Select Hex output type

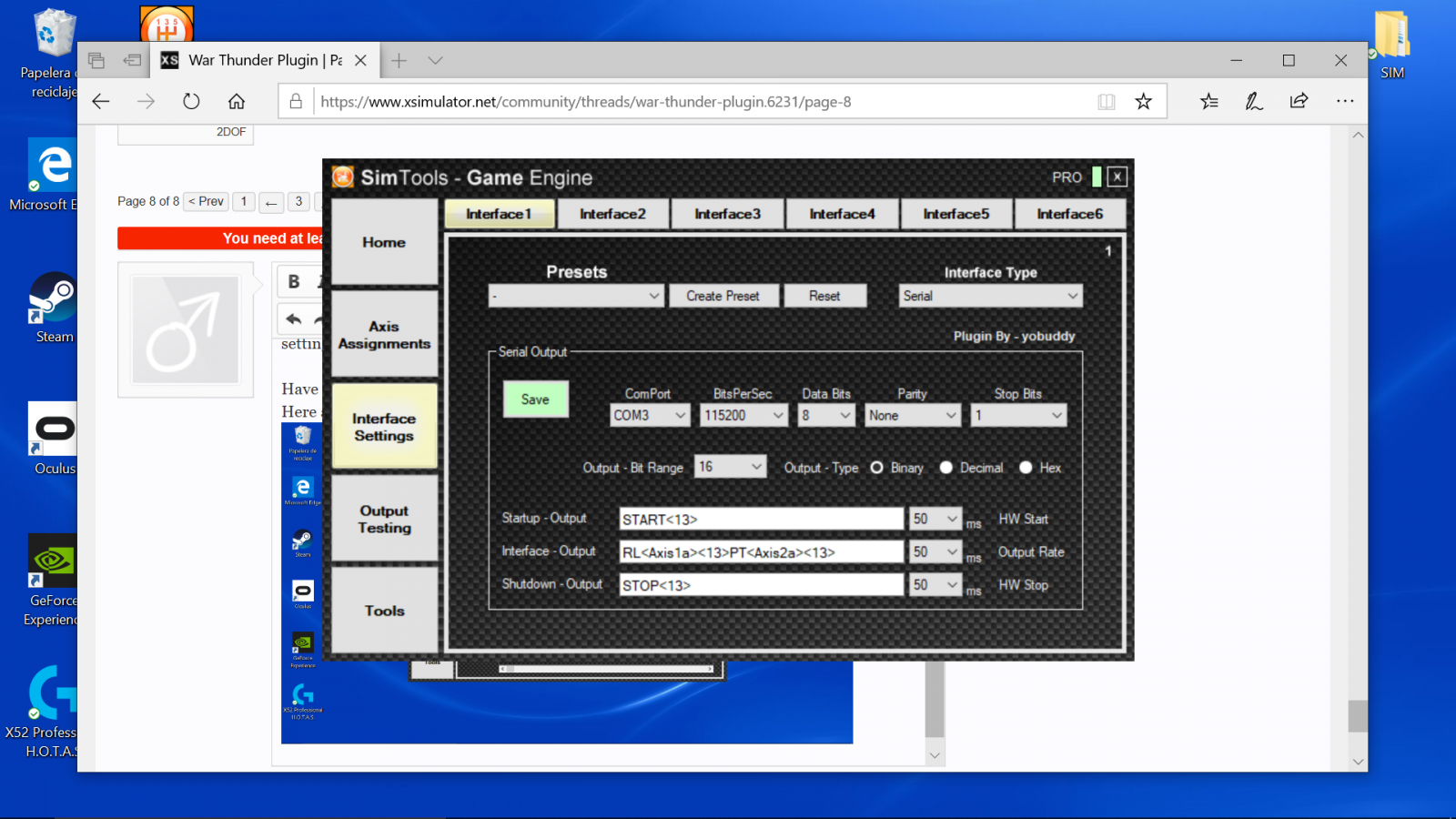click(x=1026, y=468)
